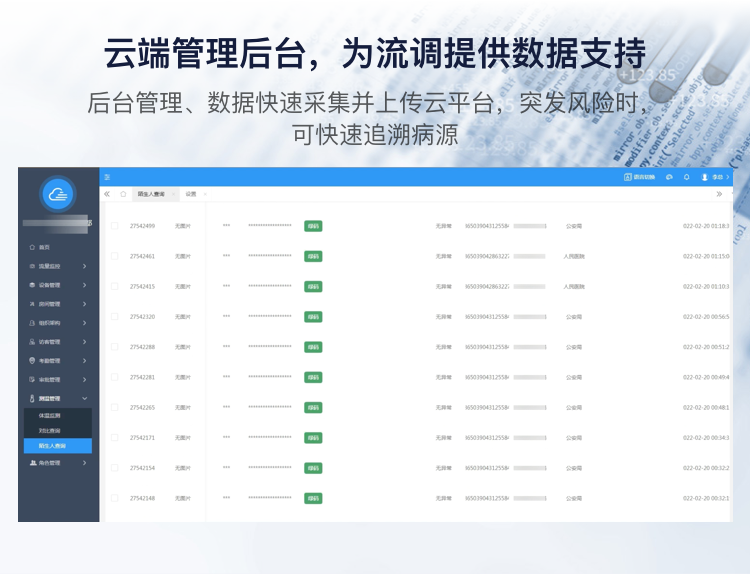The height and width of the screenshot is (574, 750).
Task: Go to 首页 in the sidebar
Action: click(x=44, y=247)
